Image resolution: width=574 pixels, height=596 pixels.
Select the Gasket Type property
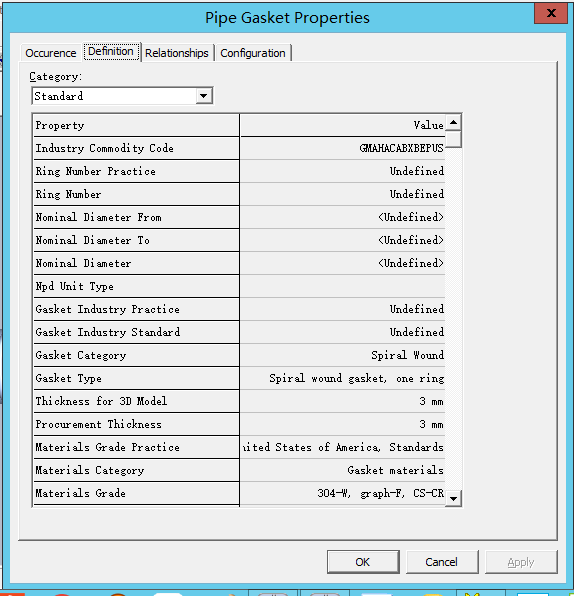click(136, 378)
